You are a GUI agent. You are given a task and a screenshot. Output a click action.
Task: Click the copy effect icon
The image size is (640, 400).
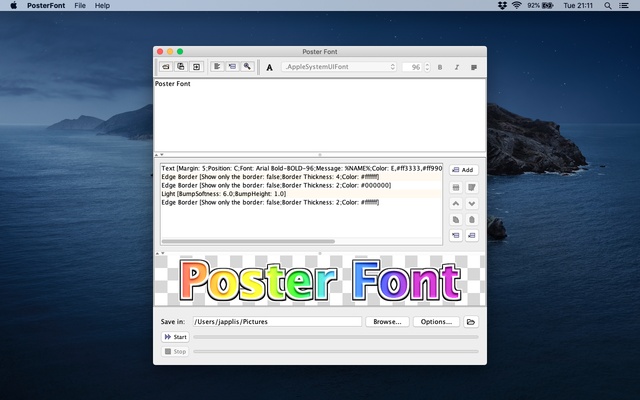click(x=456, y=220)
